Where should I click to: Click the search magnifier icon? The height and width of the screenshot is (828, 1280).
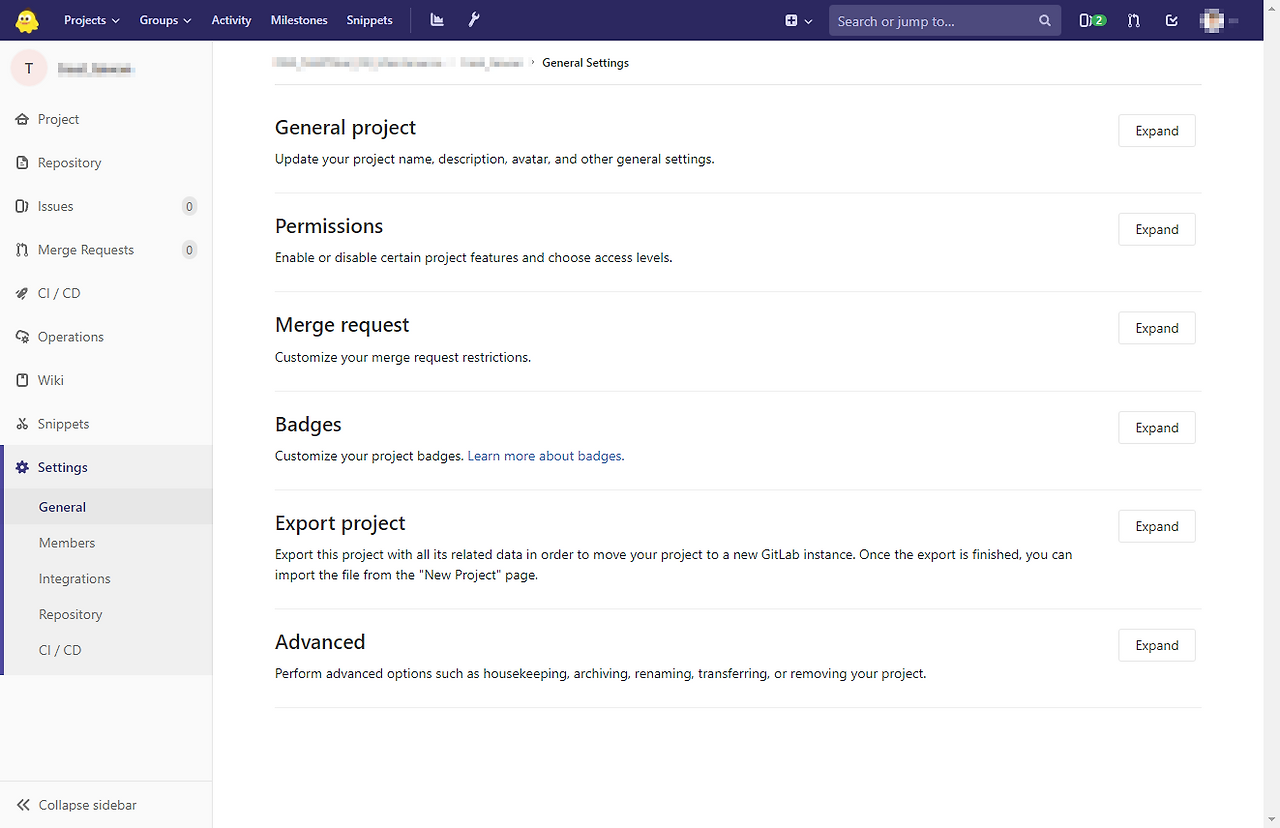coord(1044,20)
